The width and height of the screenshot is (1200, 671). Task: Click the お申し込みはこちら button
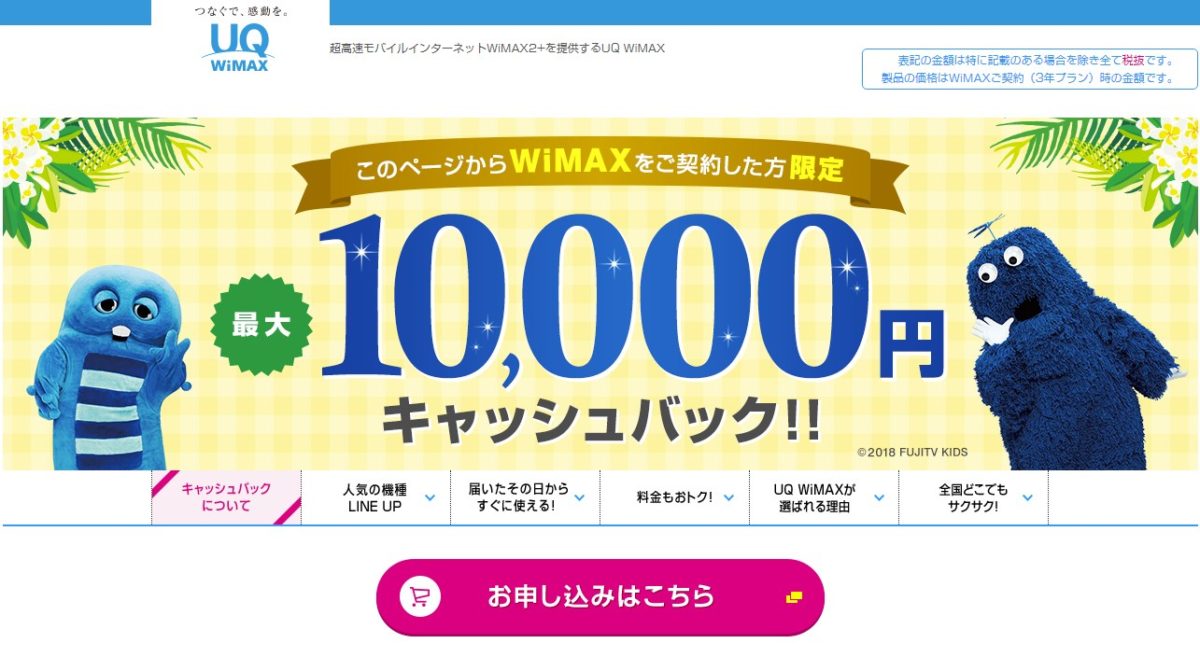pyautogui.click(x=600, y=597)
